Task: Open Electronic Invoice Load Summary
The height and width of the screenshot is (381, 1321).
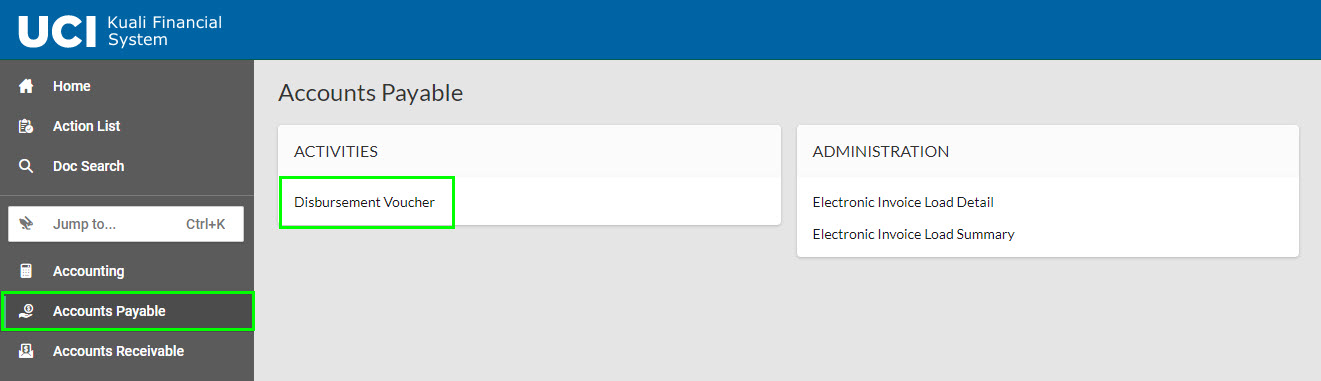Action: tap(913, 234)
